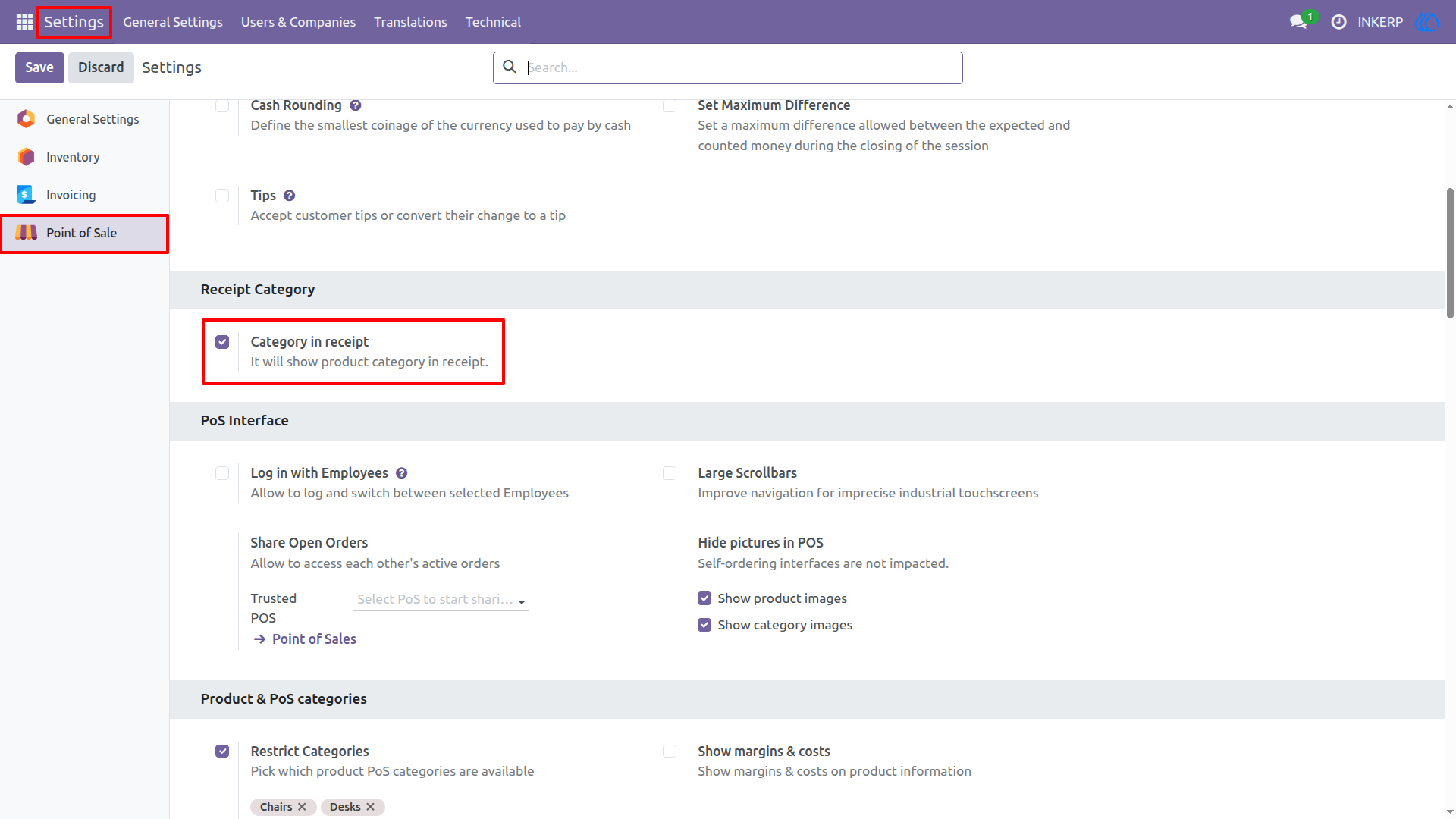Screen dimensions: 1456x819
Task: Click the search magnifier icon
Action: [x=510, y=67]
